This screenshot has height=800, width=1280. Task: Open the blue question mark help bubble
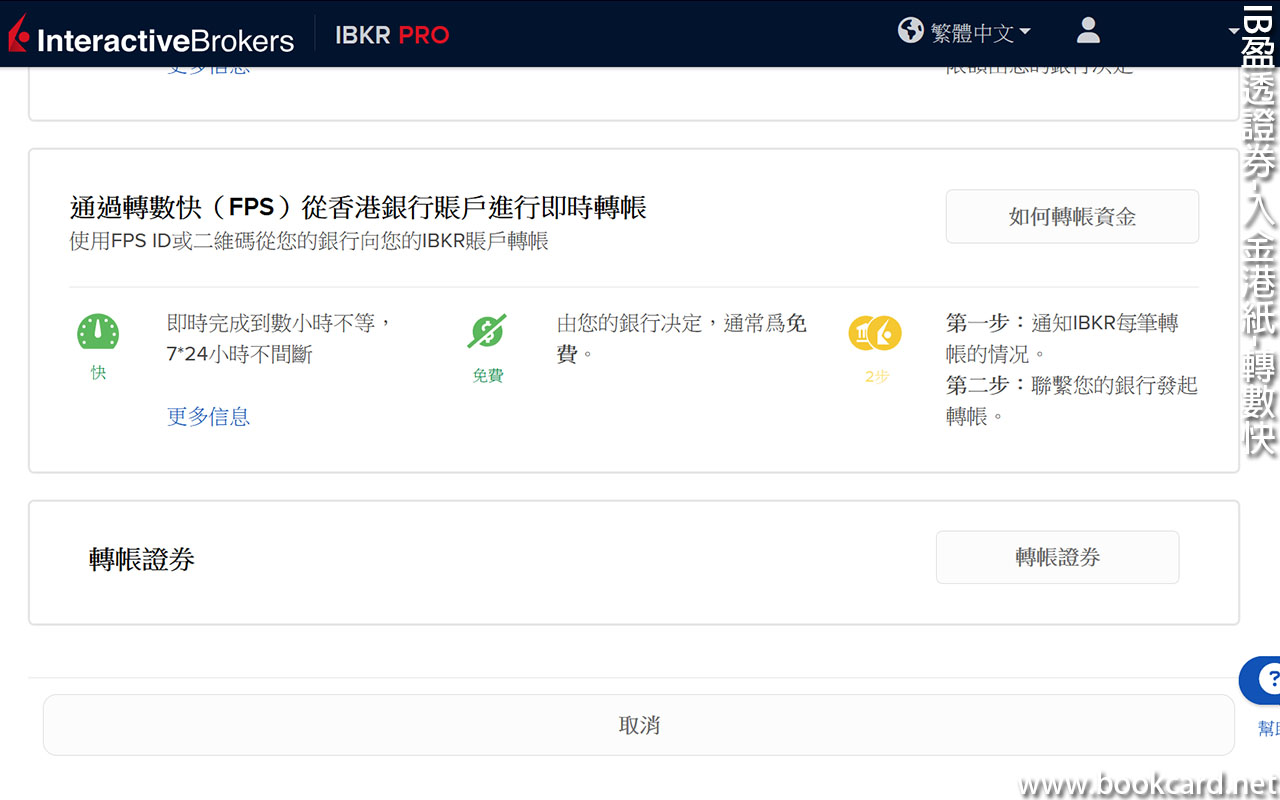1264,681
